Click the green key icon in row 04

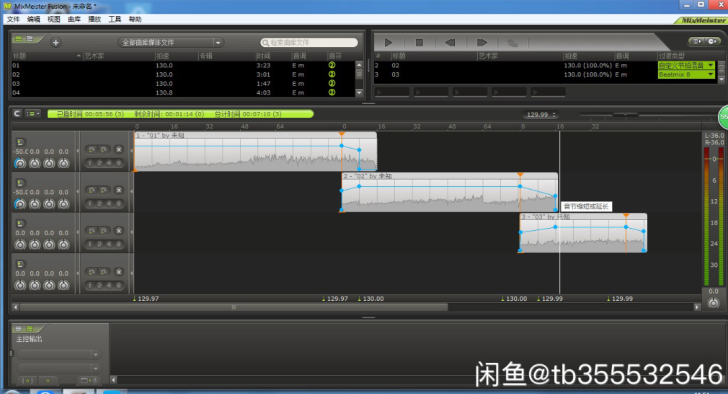tap(332, 92)
